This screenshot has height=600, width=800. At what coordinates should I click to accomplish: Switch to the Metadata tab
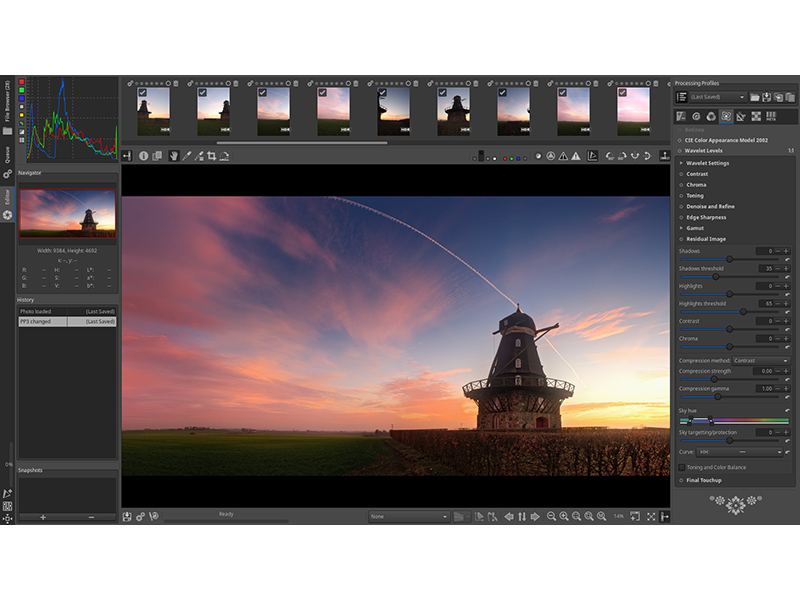coord(771,116)
